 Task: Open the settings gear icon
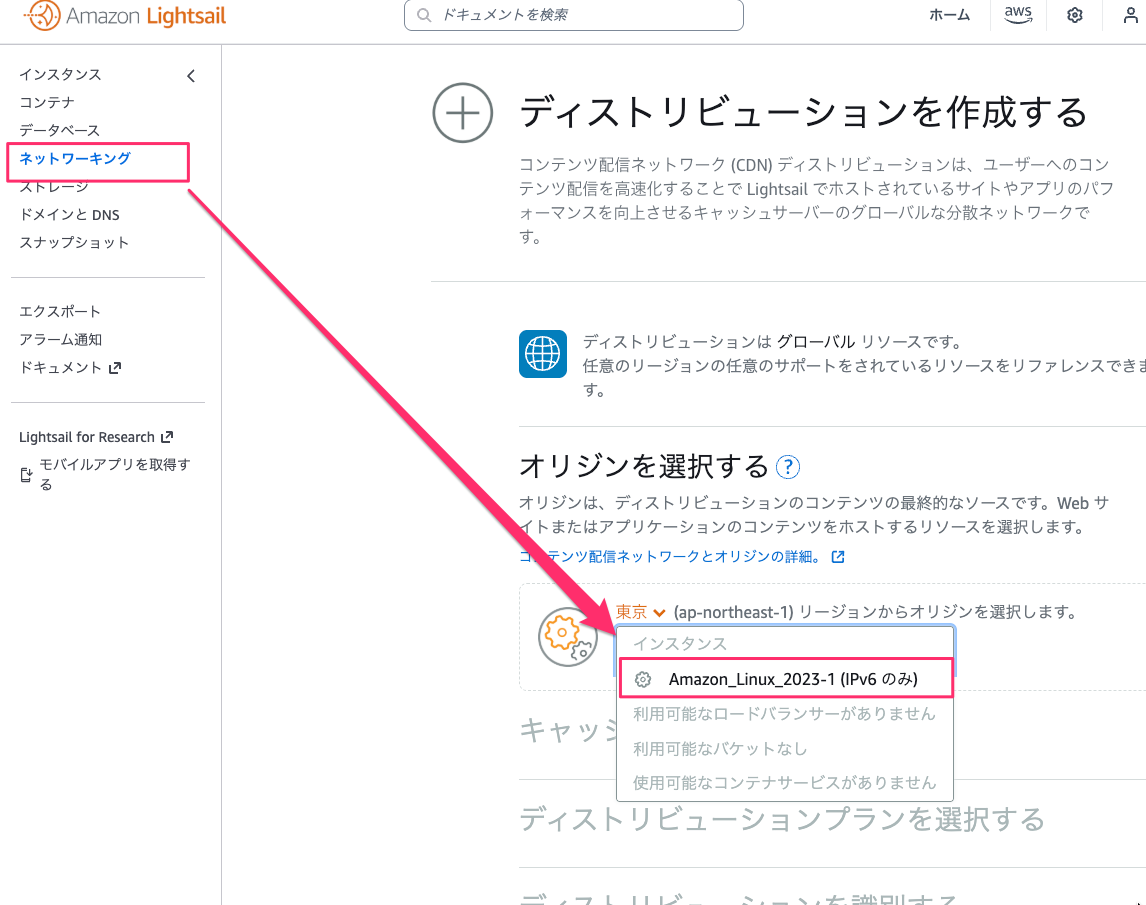click(x=1074, y=15)
